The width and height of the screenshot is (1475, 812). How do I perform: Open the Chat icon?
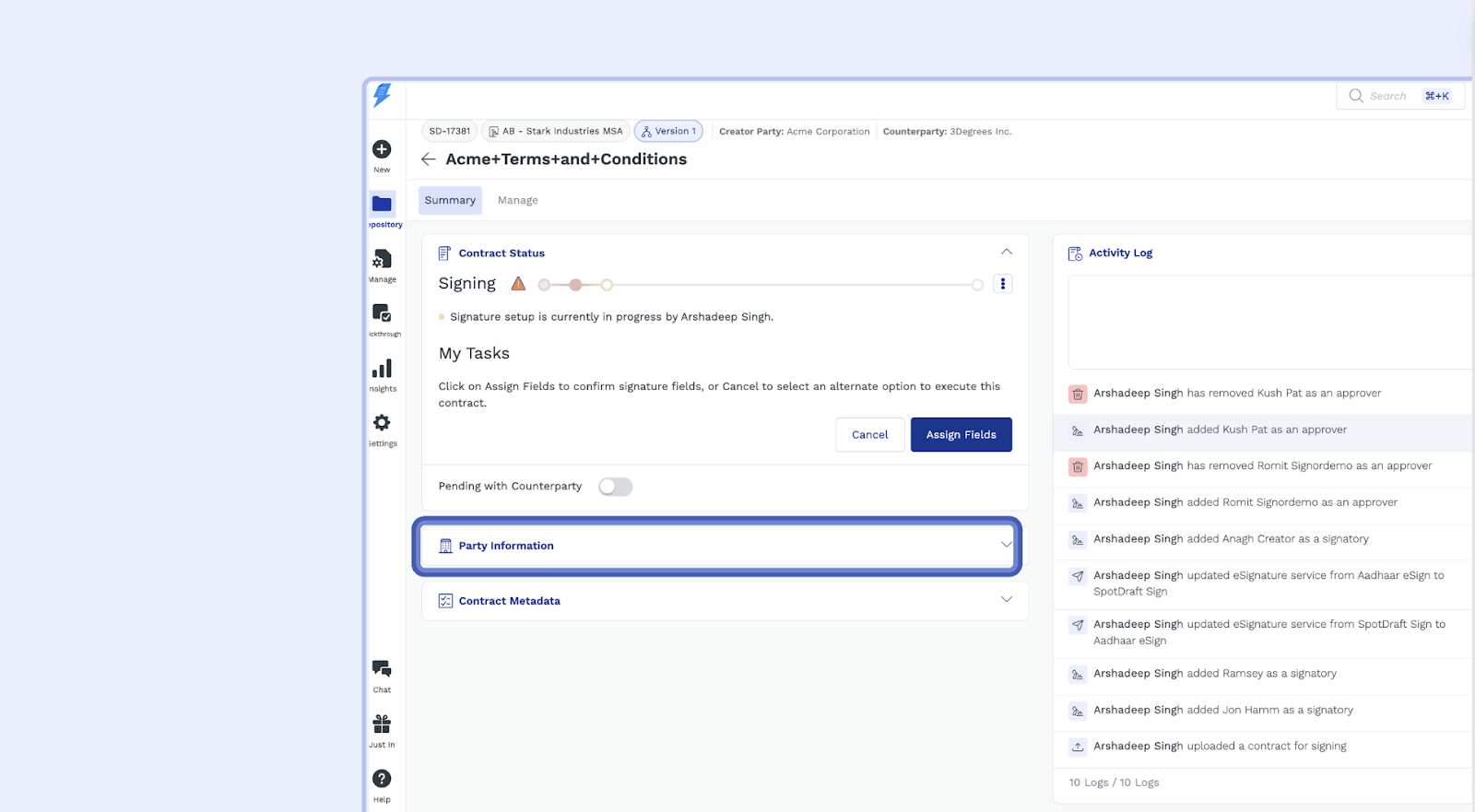click(382, 668)
